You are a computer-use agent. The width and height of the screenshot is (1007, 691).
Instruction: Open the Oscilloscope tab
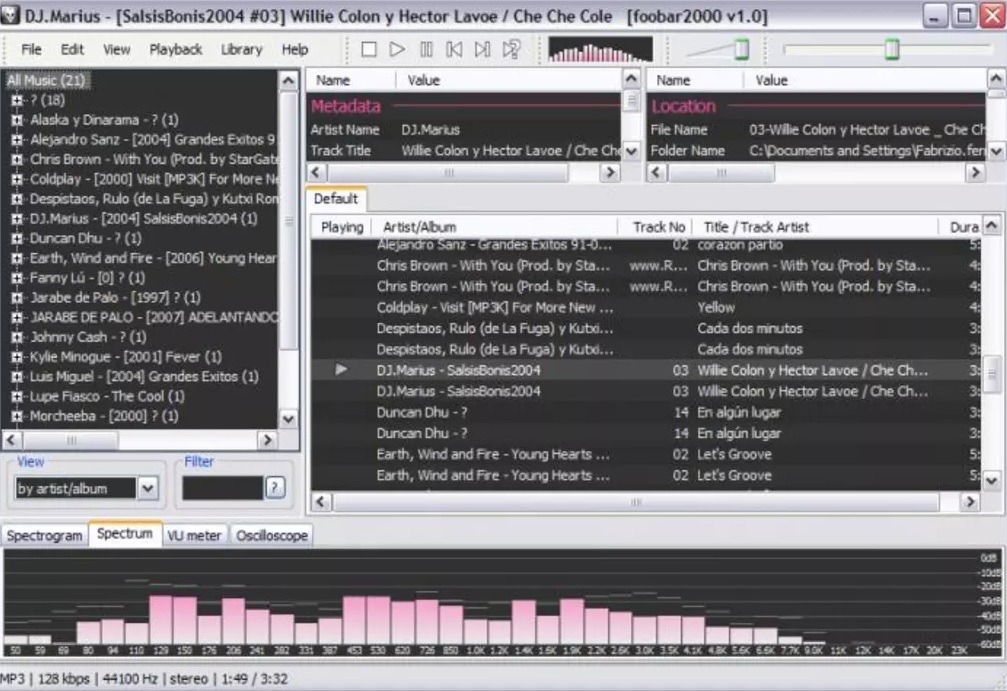coord(272,535)
